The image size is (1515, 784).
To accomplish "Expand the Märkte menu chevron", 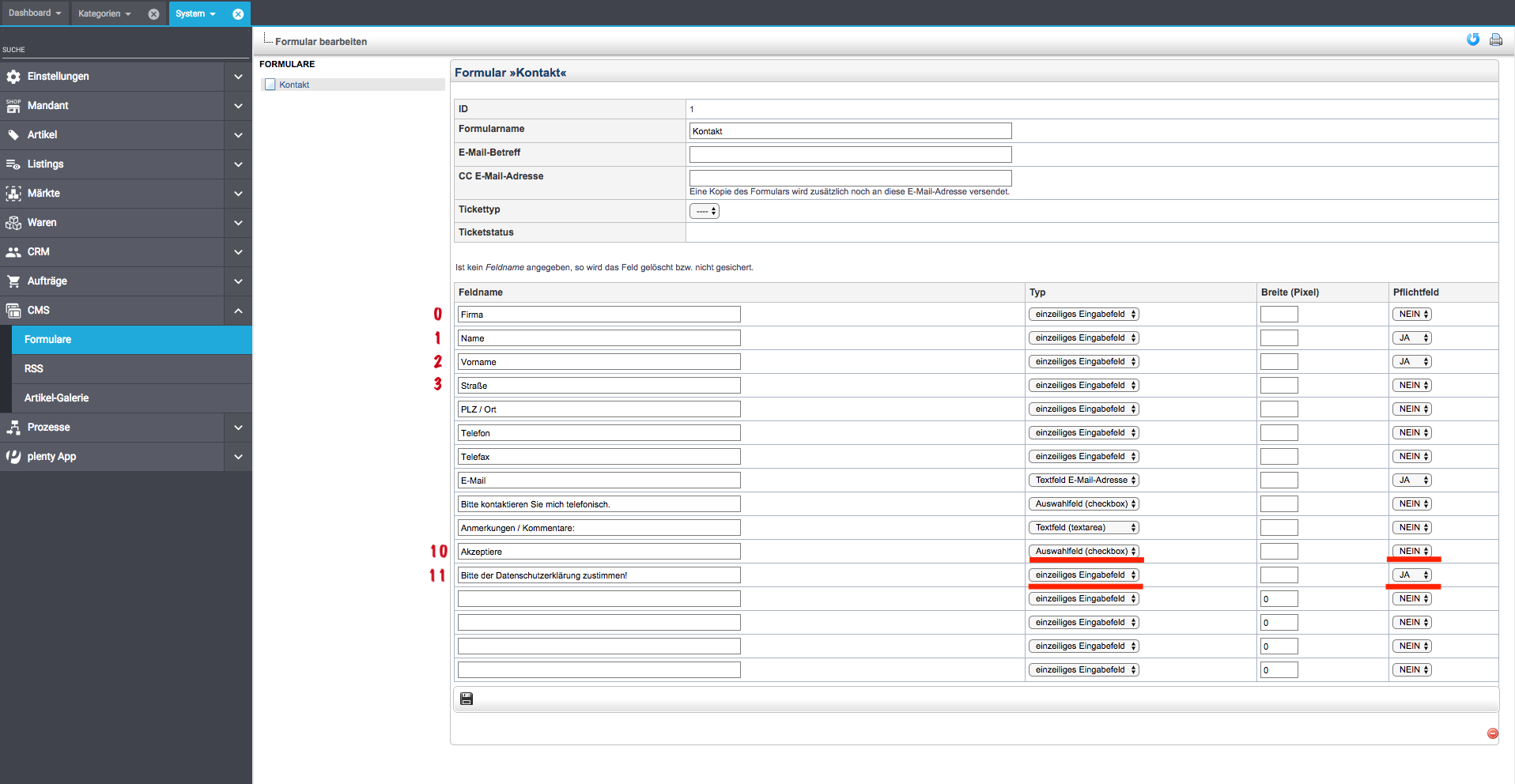I will pos(238,194).
